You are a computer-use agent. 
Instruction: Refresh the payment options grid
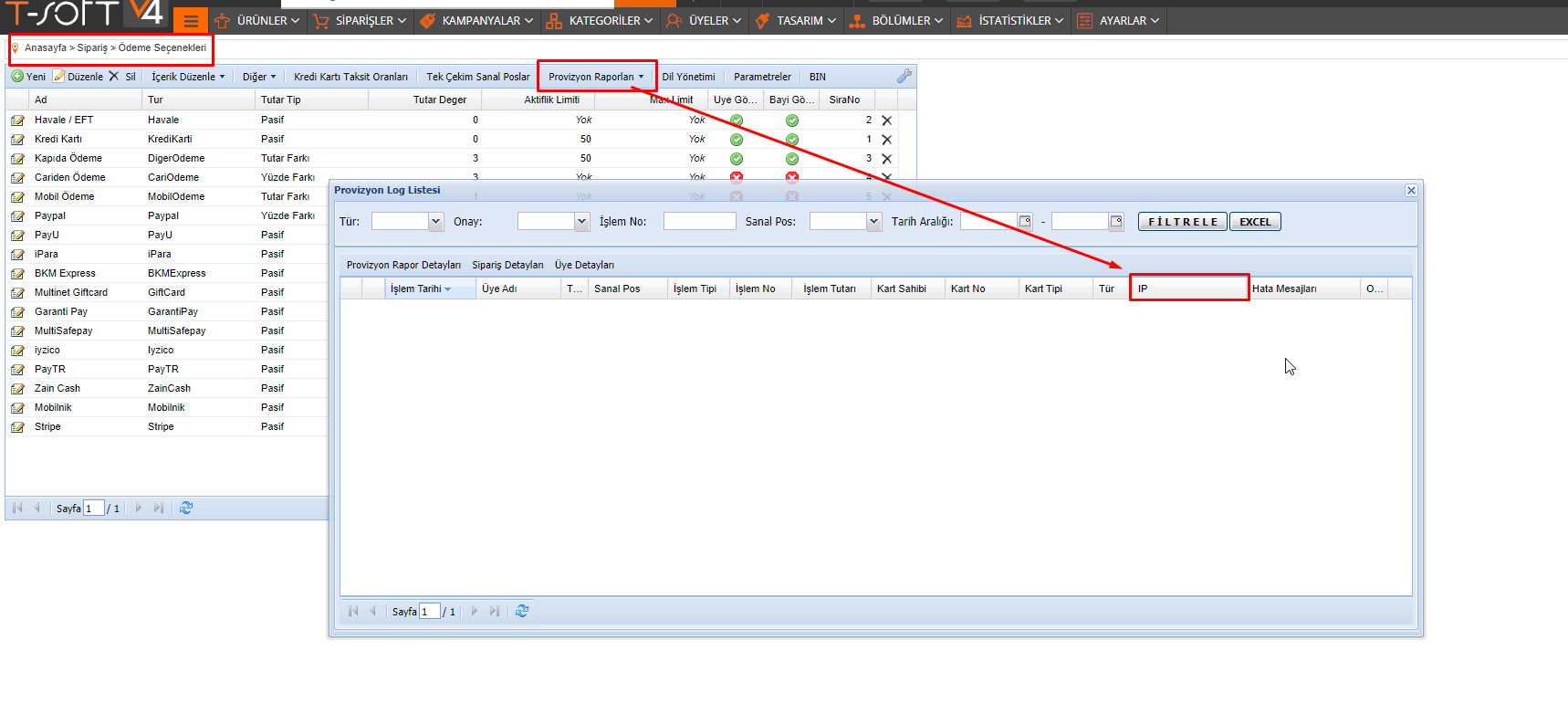click(186, 508)
